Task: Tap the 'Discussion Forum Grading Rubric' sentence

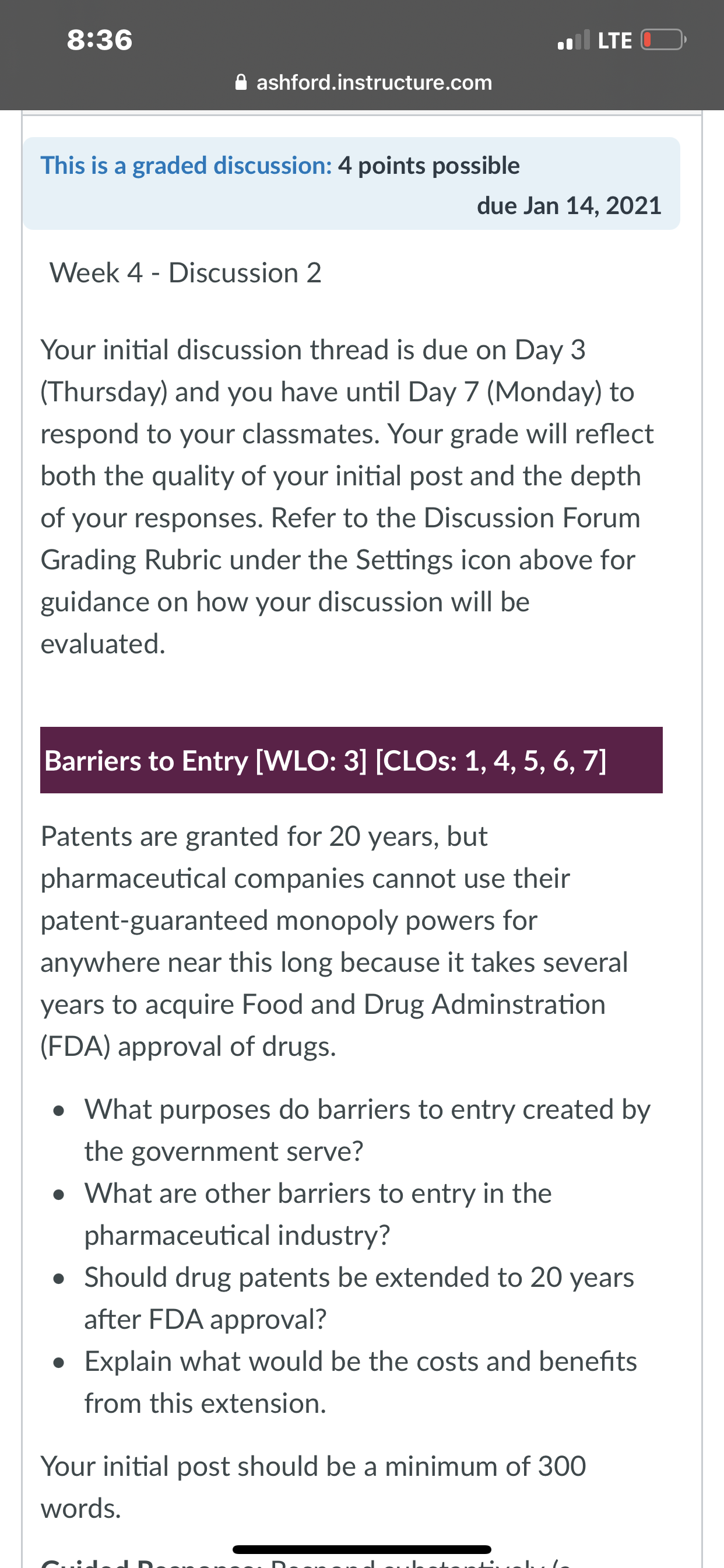Action: (x=340, y=538)
